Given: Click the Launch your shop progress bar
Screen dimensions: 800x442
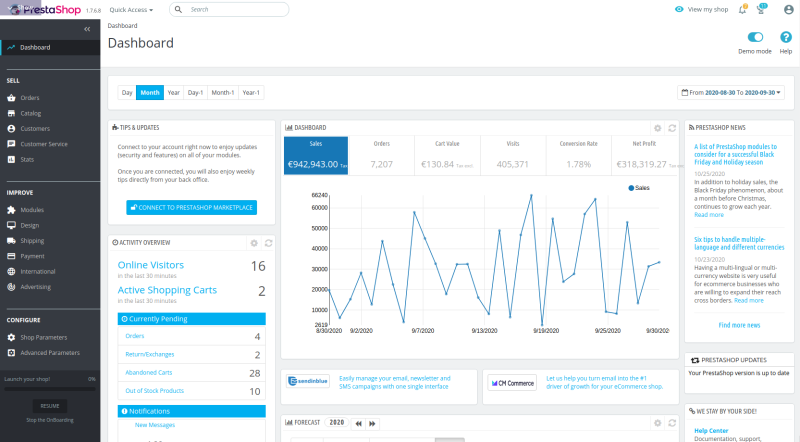Looking at the screenshot, I should [x=49, y=389].
